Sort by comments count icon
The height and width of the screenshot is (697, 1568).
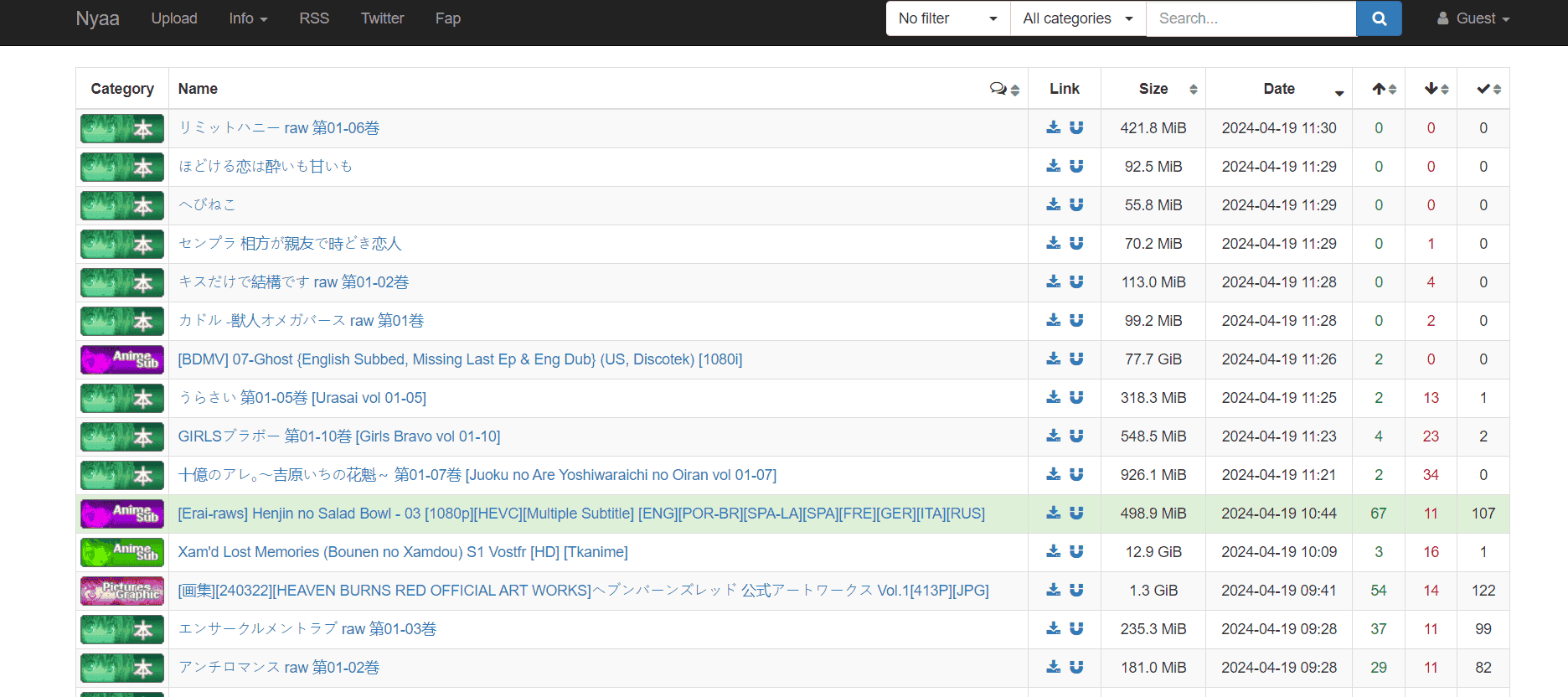coord(1003,89)
